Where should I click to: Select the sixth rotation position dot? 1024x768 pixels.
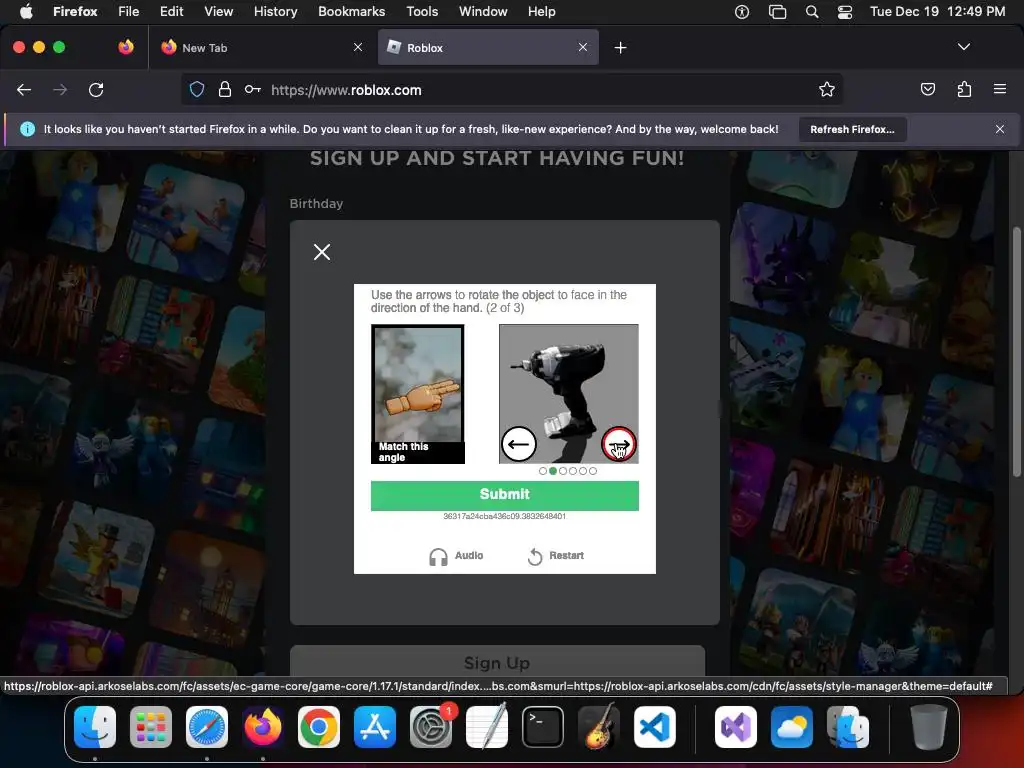click(x=592, y=471)
